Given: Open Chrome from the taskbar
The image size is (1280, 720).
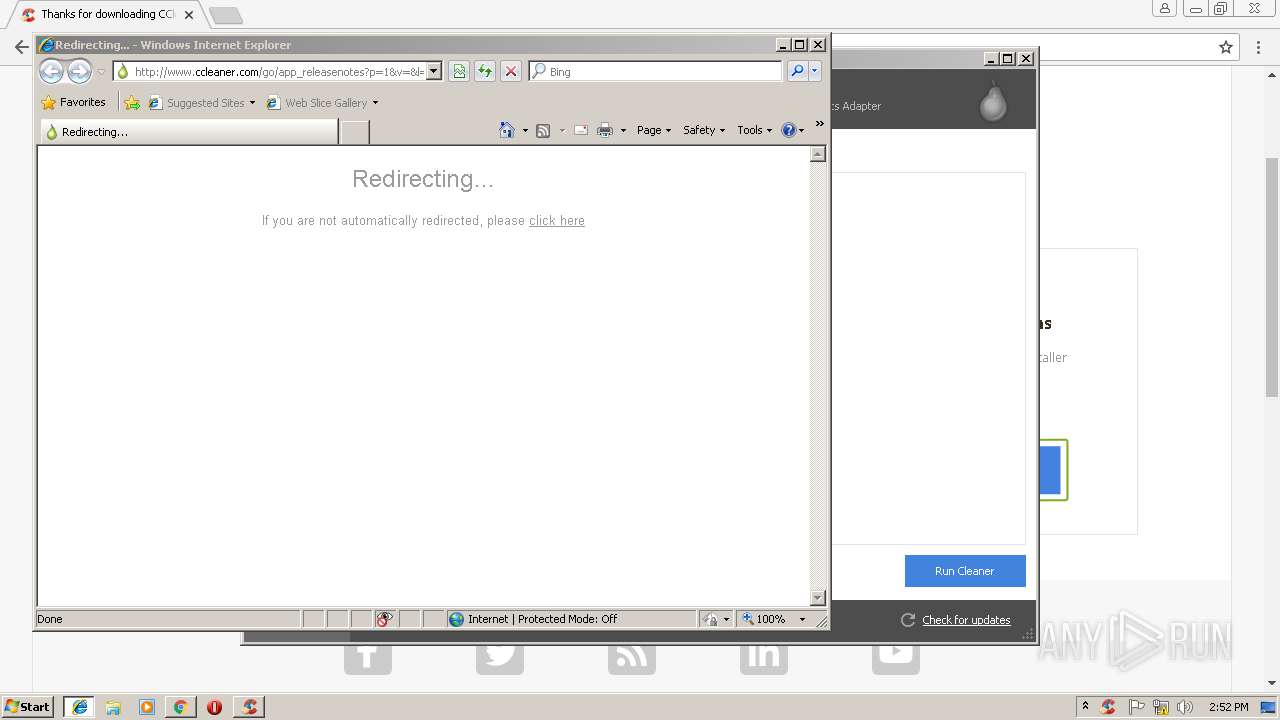Looking at the screenshot, I should coord(180,706).
